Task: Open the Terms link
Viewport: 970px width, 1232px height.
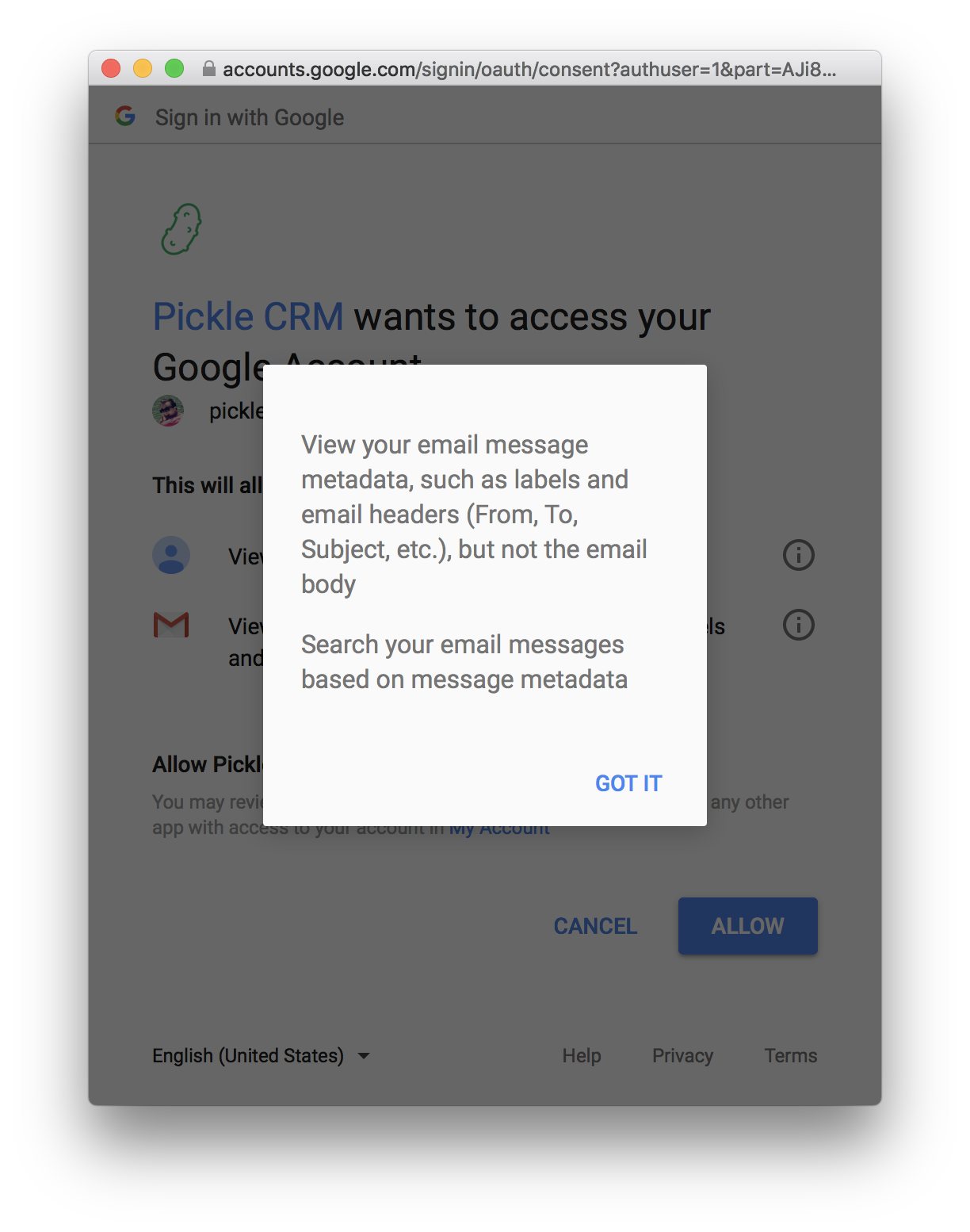Action: point(791,1056)
